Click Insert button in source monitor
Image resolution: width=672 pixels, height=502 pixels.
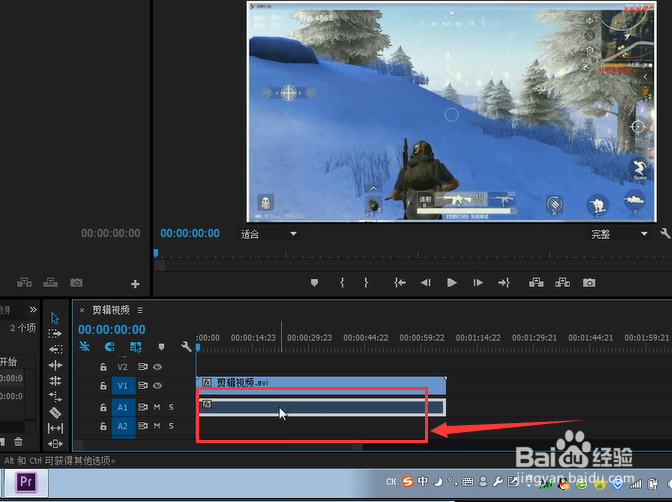click(24, 283)
